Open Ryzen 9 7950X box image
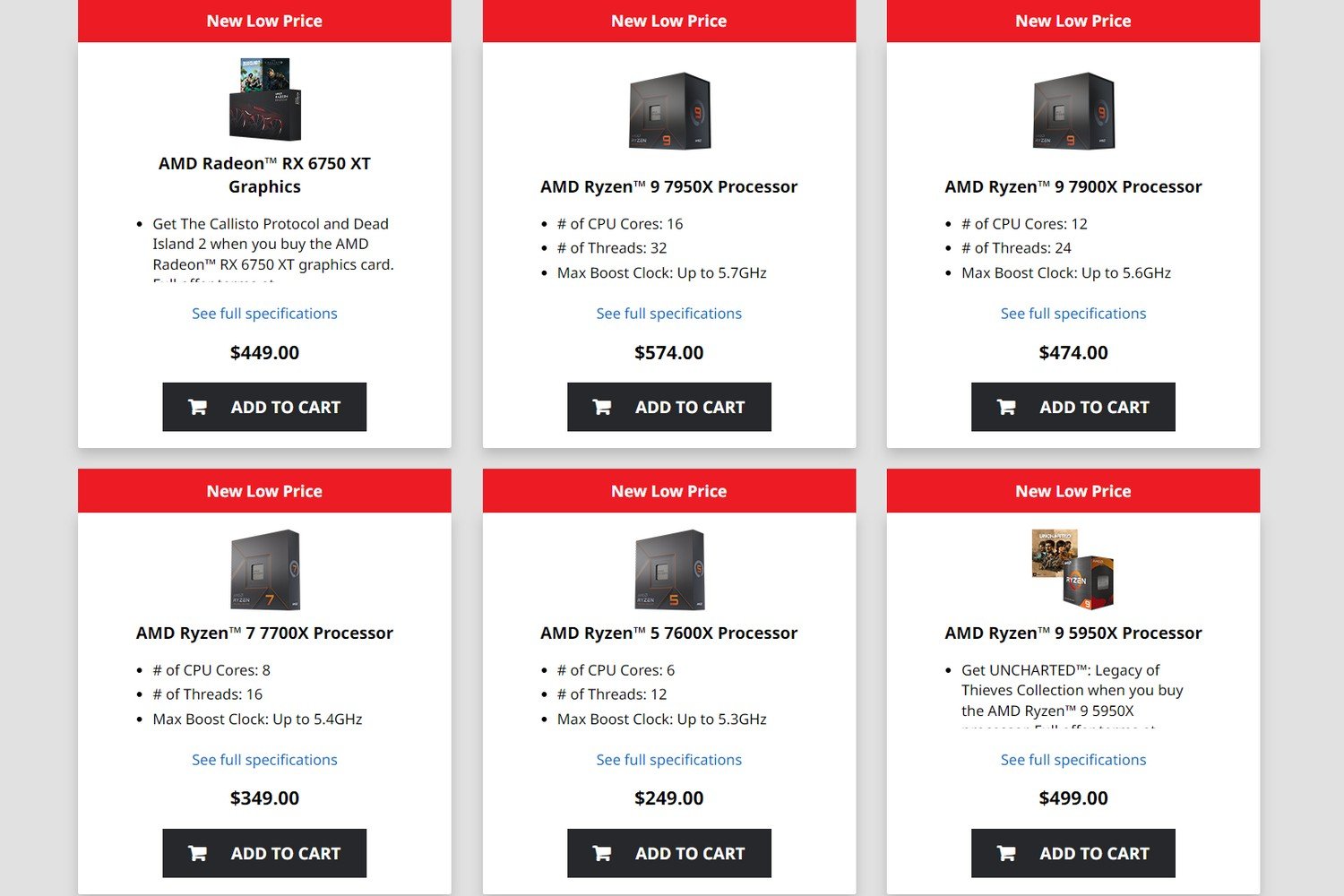This screenshot has height=896, width=1344. tap(669, 111)
